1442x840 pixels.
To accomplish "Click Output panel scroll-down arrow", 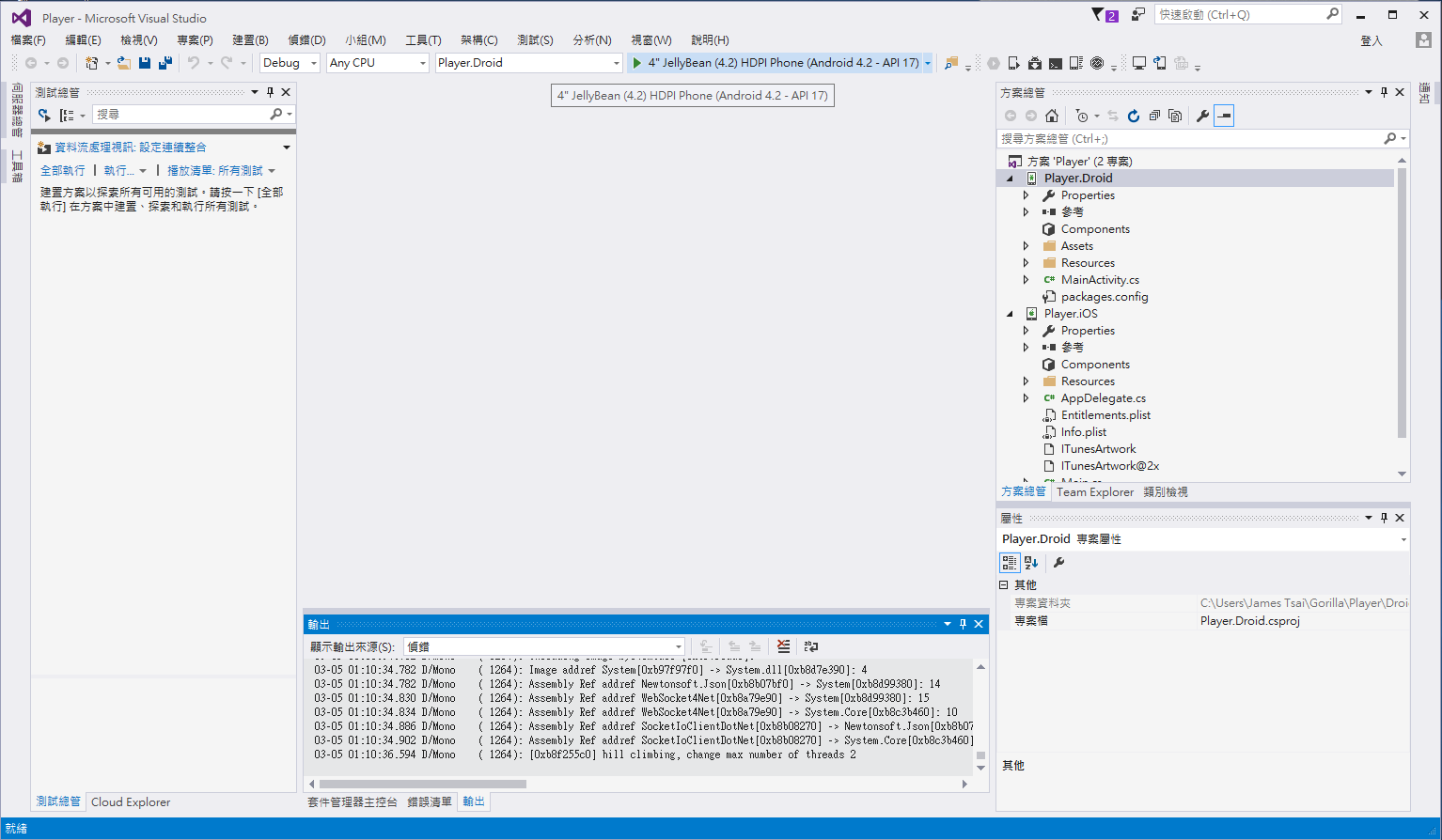I will [980, 768].
